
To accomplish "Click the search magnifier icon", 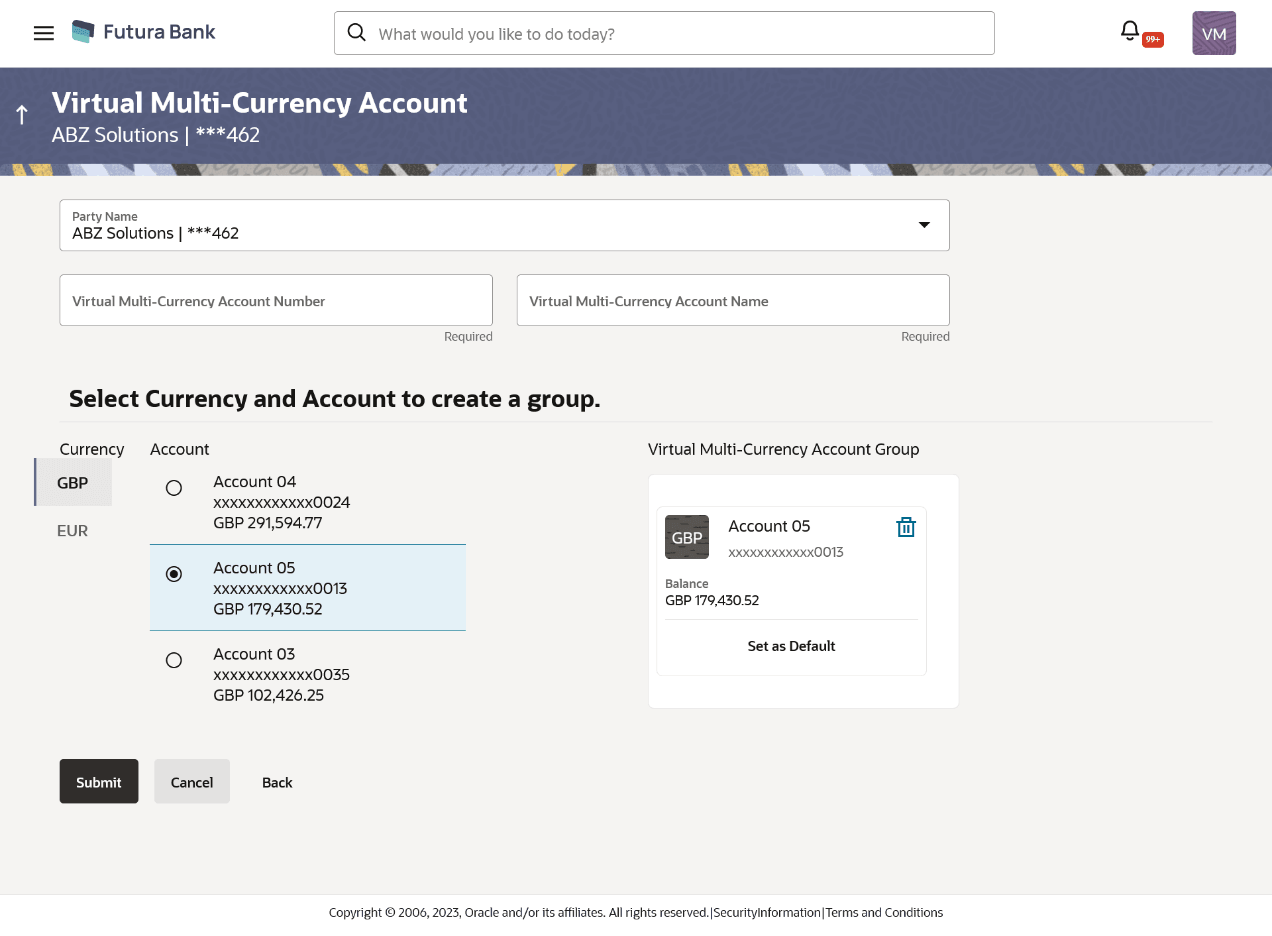I will pos(357,33).
